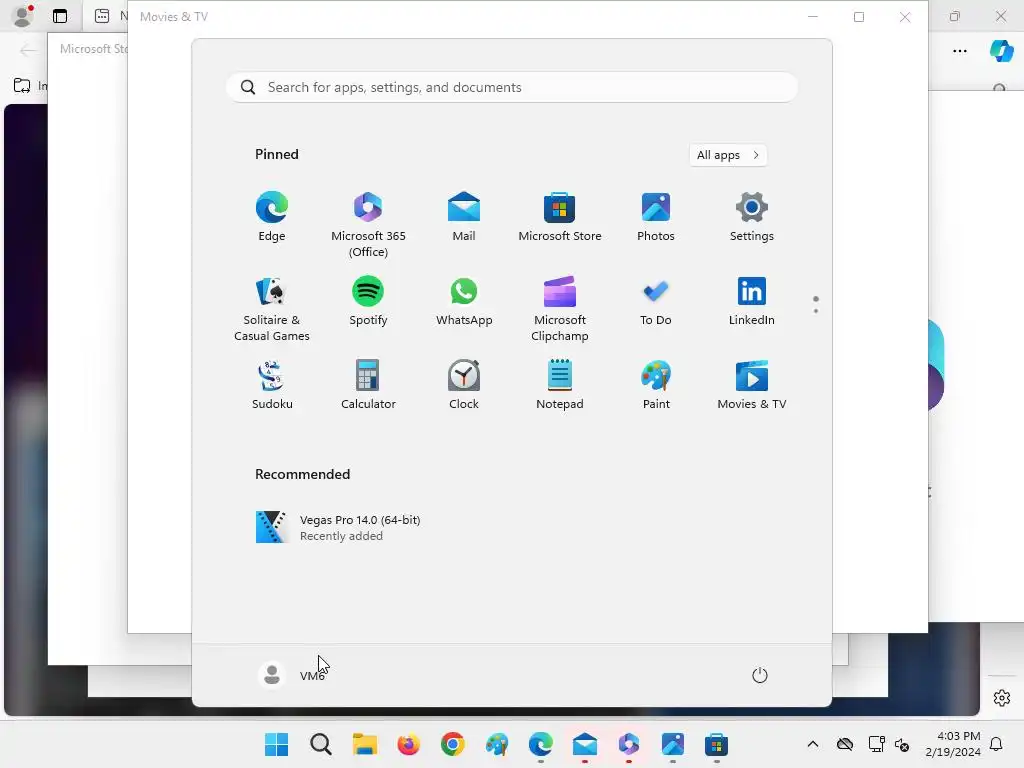Launch the Photos pinned app
This screenshot has height=768, width=1024.
click(x=656, y=217)
